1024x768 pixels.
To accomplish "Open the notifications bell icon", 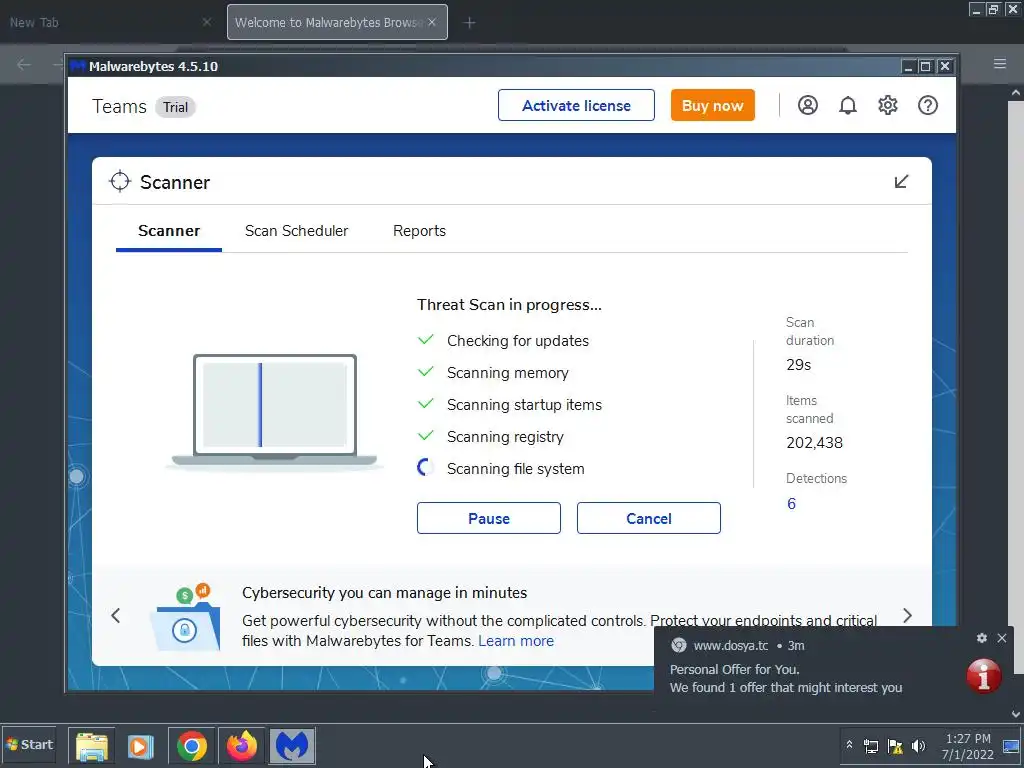I will (x=848, y=105).
